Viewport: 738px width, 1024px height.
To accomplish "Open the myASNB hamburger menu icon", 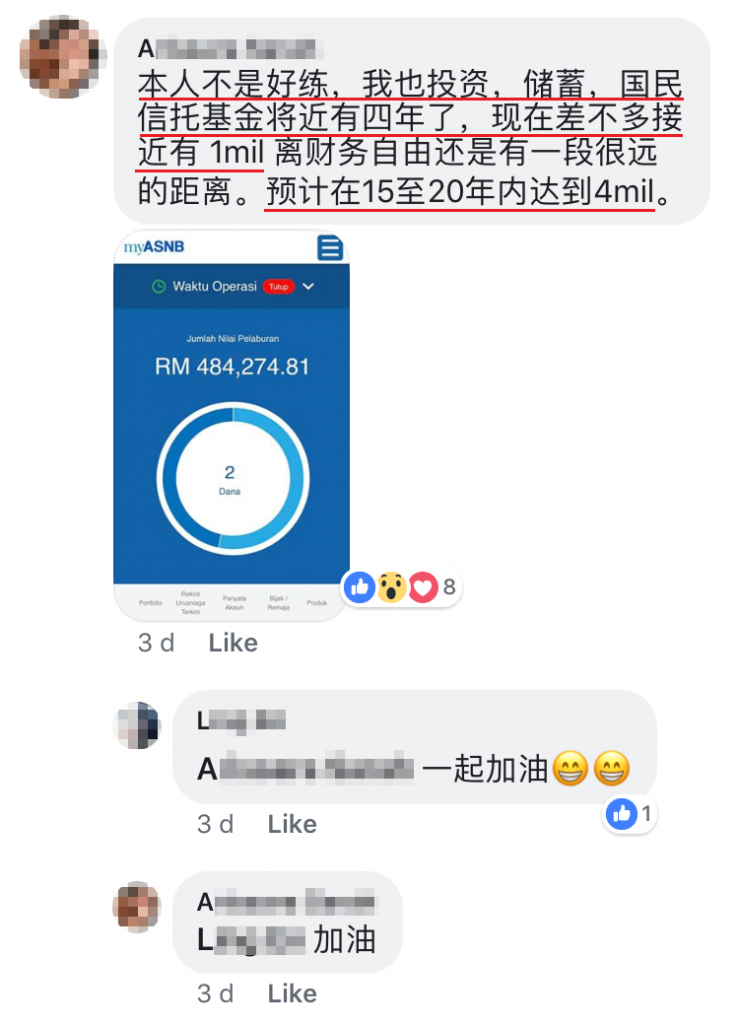I will click(x=330, y=248).
